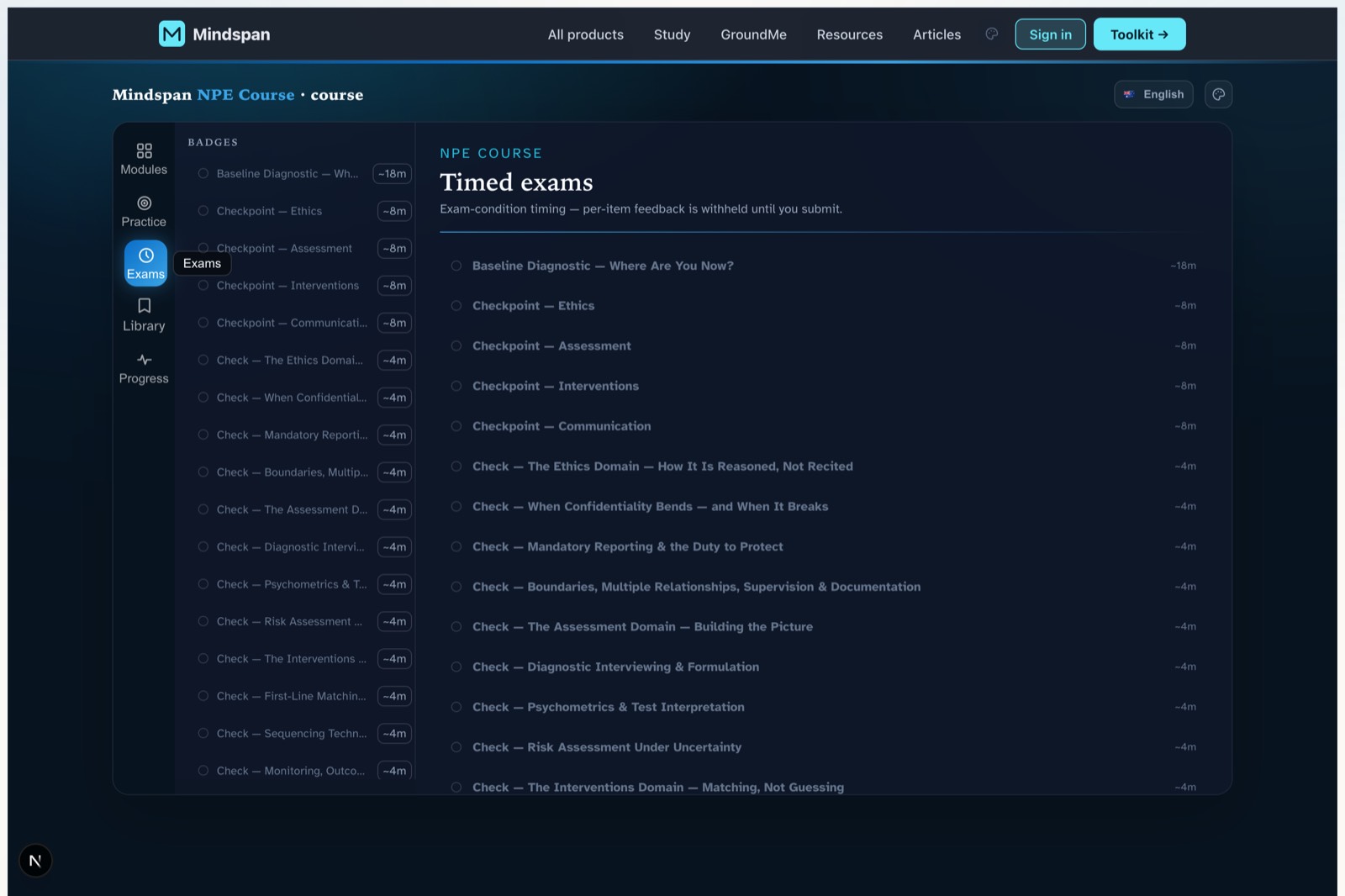Viewport: 1345px width, 896px height.
Task: Open the Articles menu item
Action: pyautogui.click(x=936, y=34)
